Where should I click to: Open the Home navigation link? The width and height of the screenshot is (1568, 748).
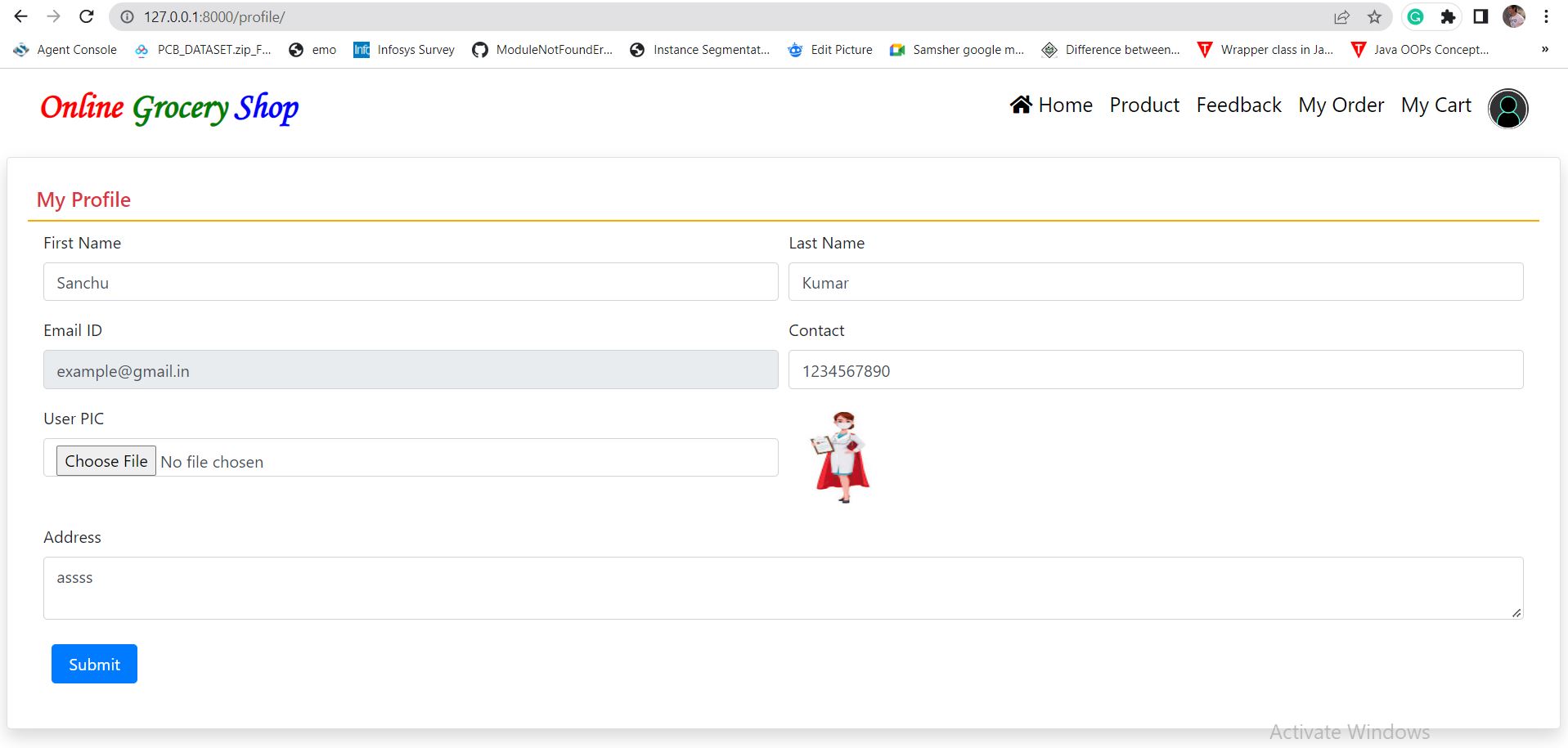coord(1052,105)
